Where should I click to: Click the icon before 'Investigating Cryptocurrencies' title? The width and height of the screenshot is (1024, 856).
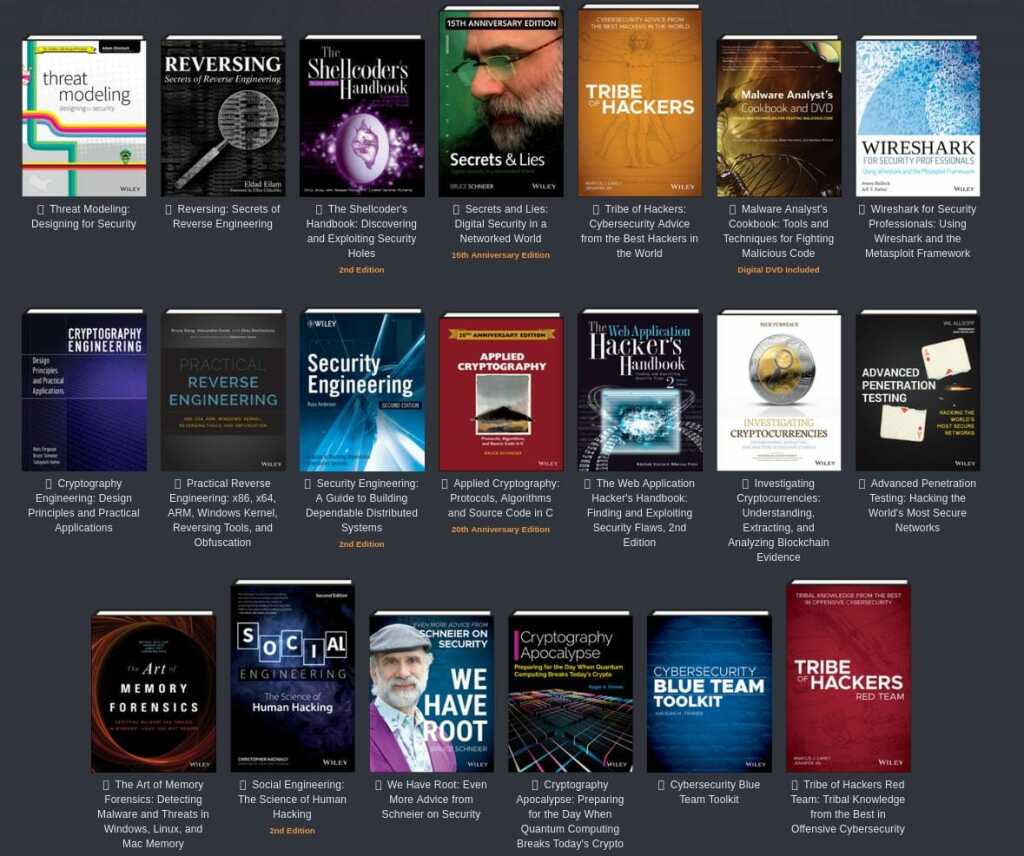pyautogui.click(x=745, y=484)
